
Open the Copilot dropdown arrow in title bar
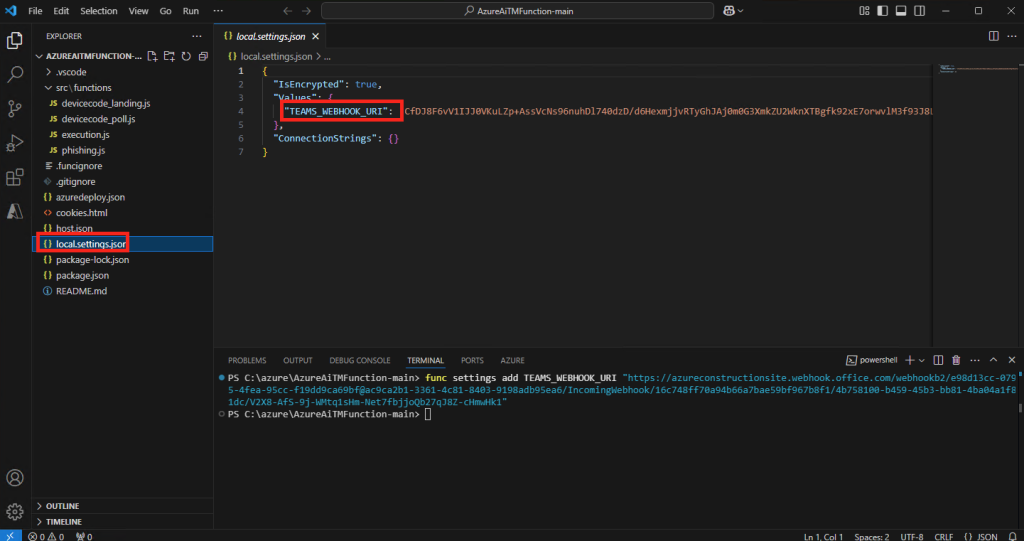741,10
